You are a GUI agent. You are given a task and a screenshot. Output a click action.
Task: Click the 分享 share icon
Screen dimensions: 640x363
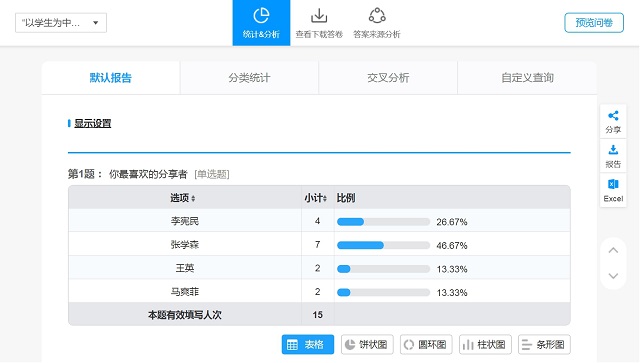pos(613,122)
